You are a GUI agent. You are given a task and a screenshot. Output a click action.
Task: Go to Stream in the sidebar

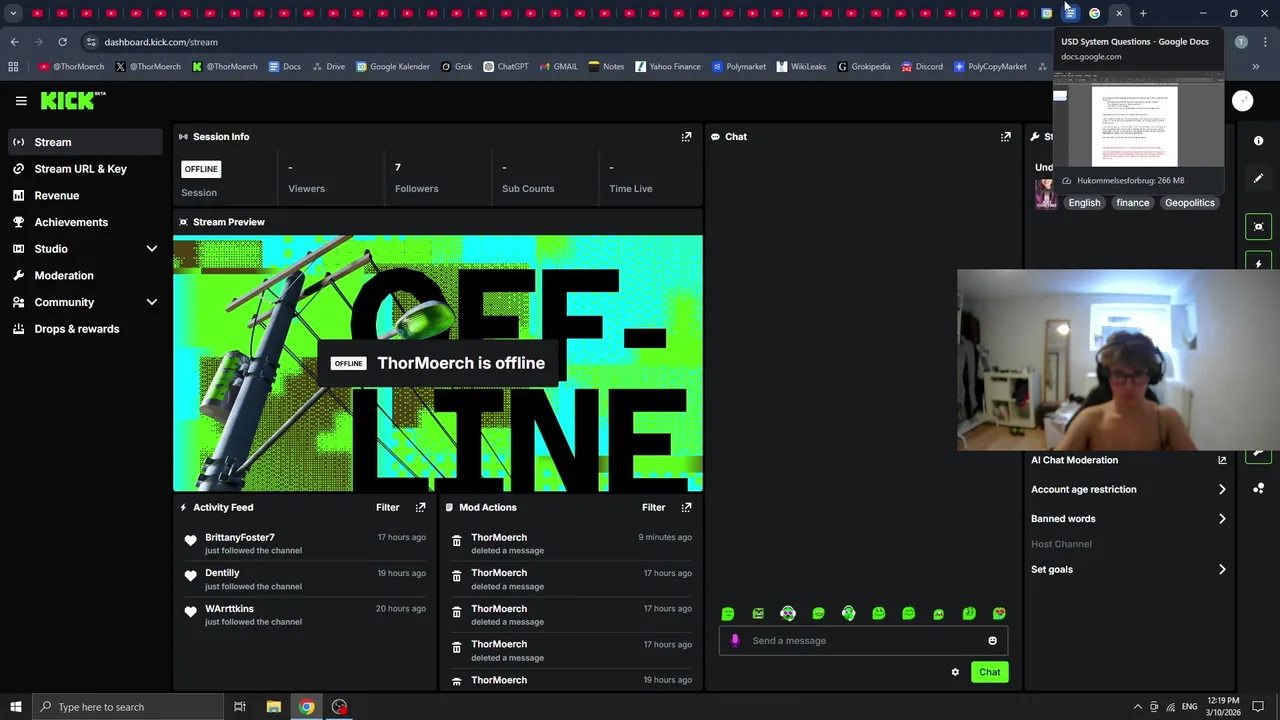[x=85, y=142]
